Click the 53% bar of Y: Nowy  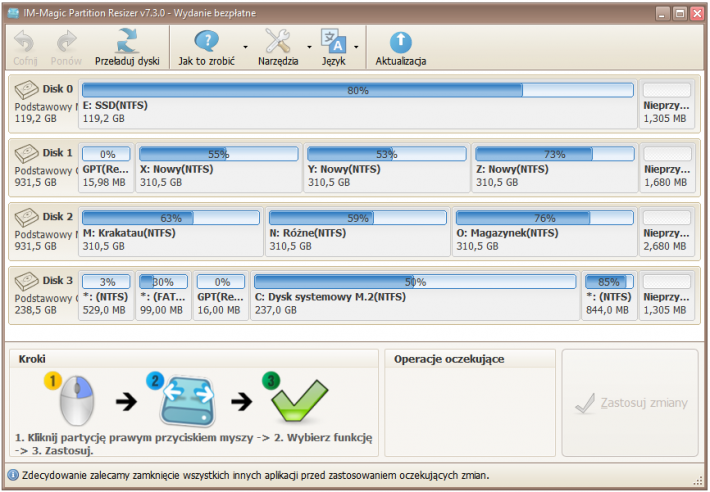(x=387, y=154)
